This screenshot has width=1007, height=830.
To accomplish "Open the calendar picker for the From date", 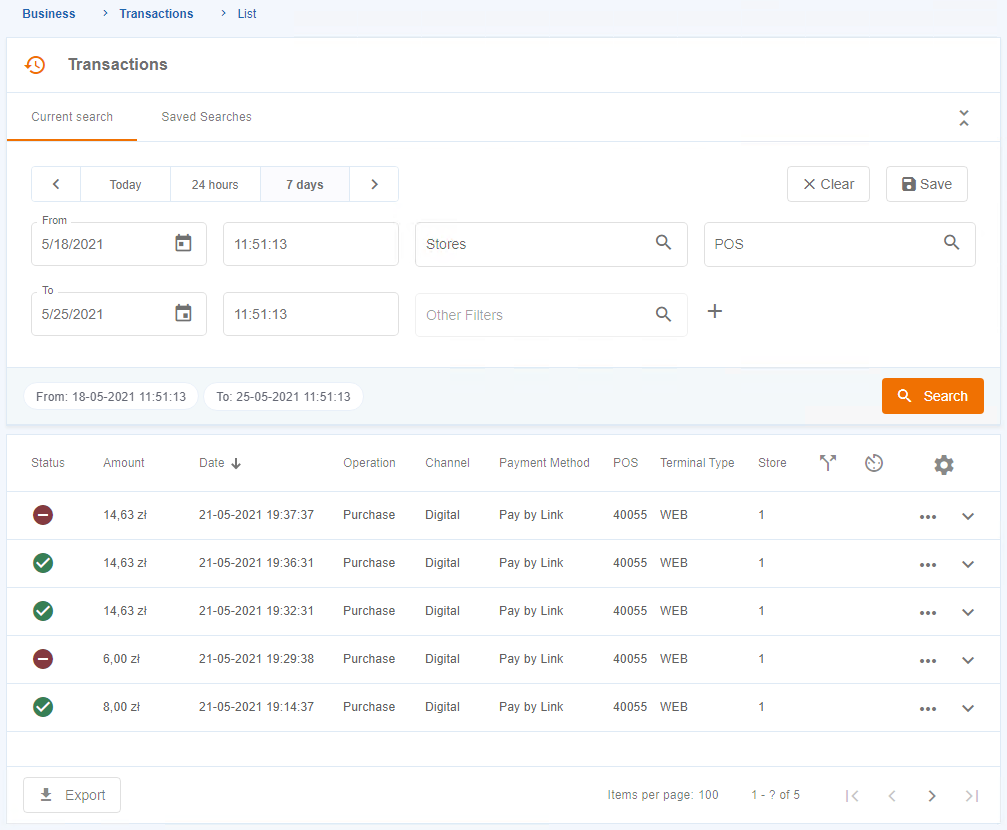I will [183, 244].
